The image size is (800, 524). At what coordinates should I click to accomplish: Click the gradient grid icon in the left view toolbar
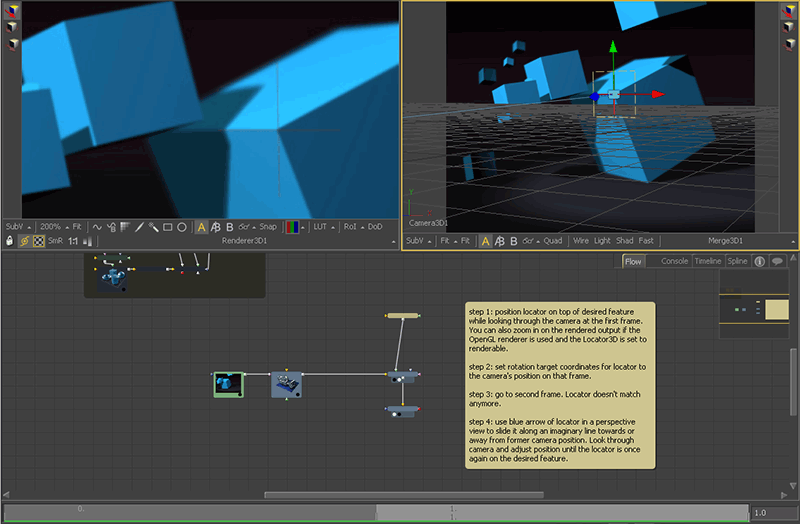coord(125,227)
